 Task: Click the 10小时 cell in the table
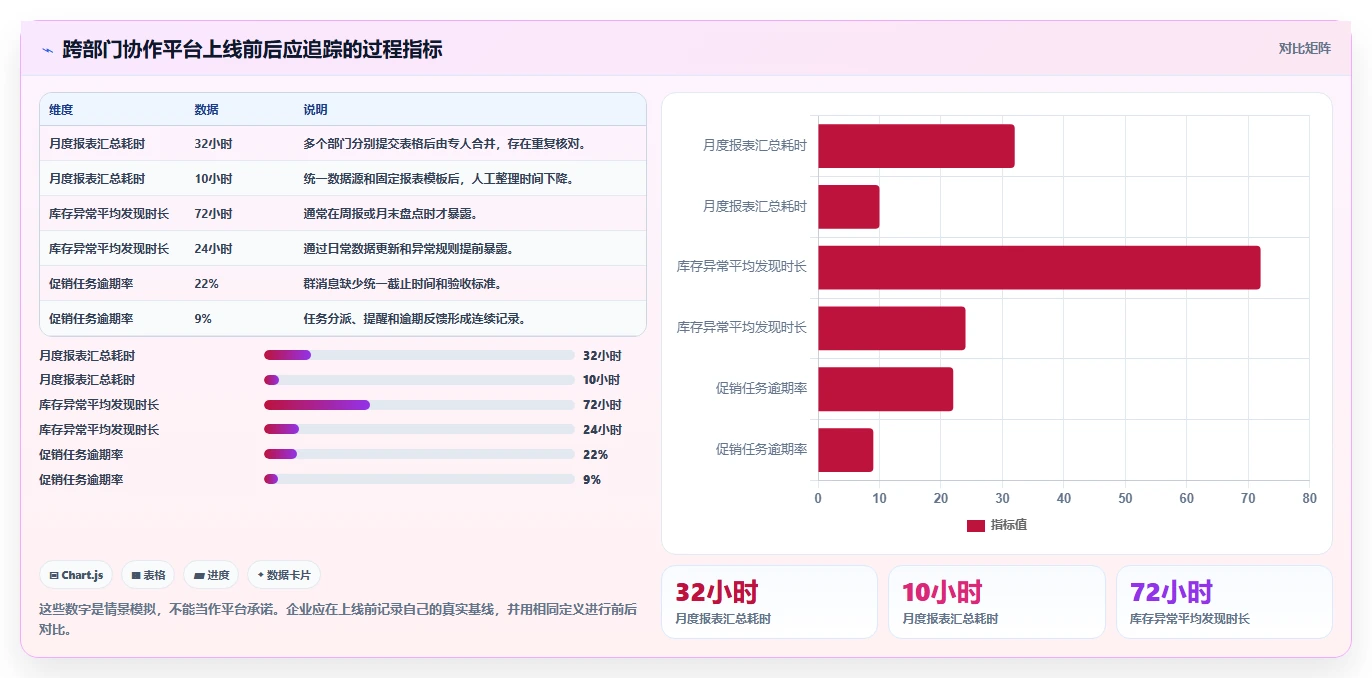(x=213, y=179)
